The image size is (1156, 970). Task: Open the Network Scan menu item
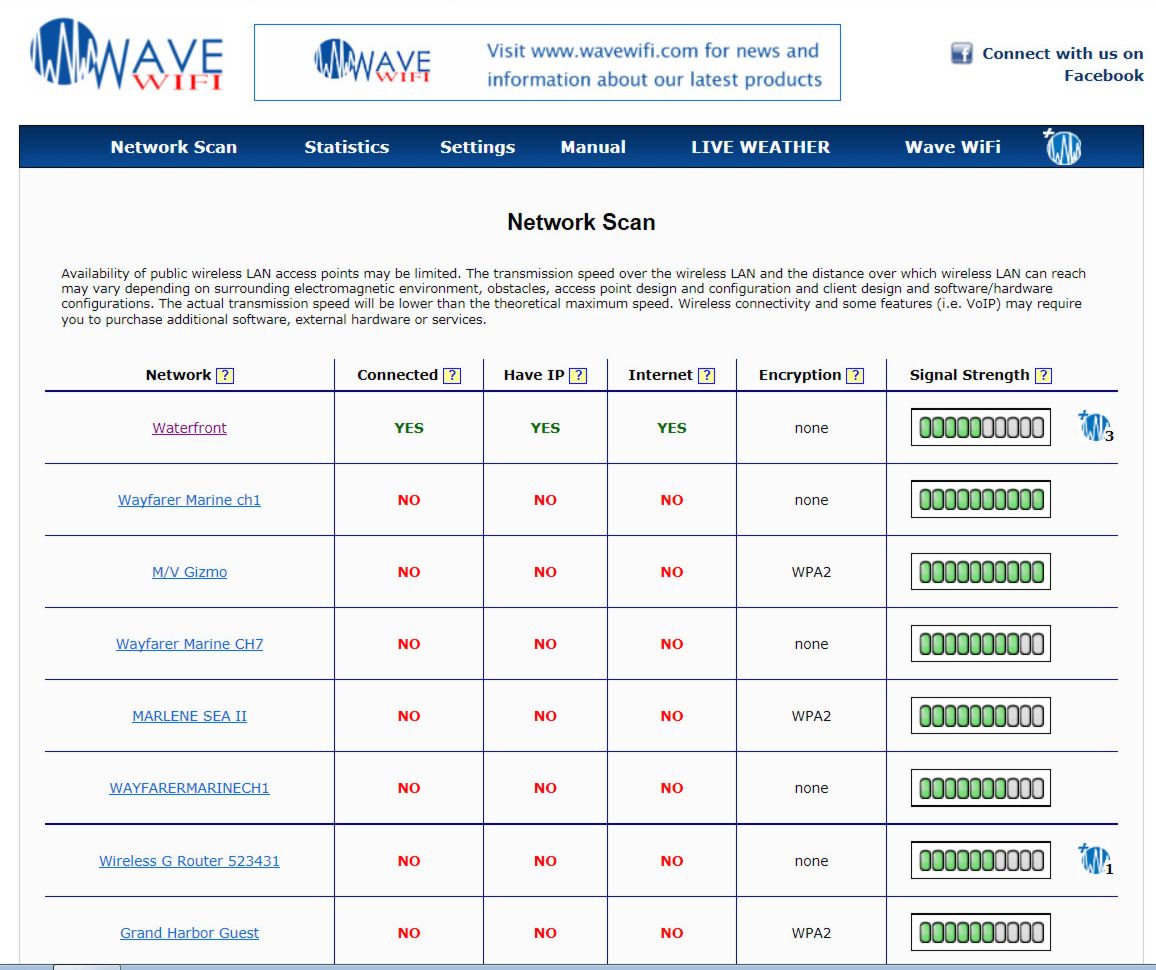(174, 147)
